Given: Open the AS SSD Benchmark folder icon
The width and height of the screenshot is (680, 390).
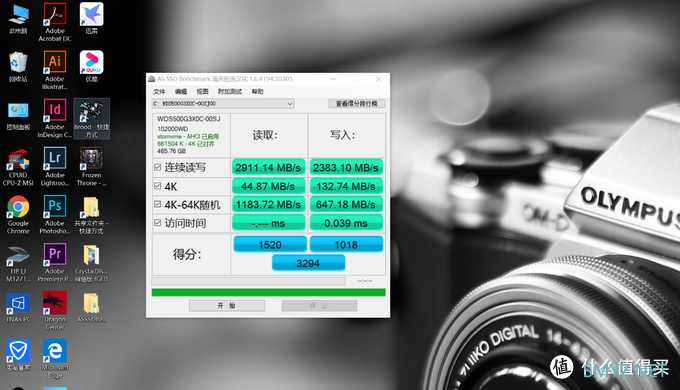Looking at the screenshot, I should 91,308.
